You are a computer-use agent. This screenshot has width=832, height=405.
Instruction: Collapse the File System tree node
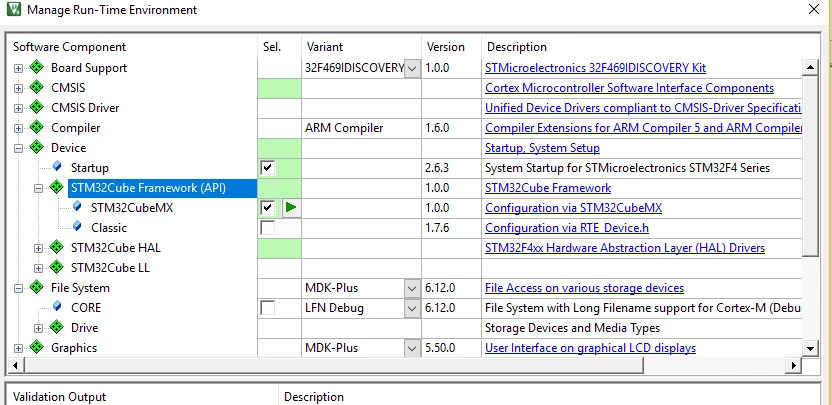19,288
